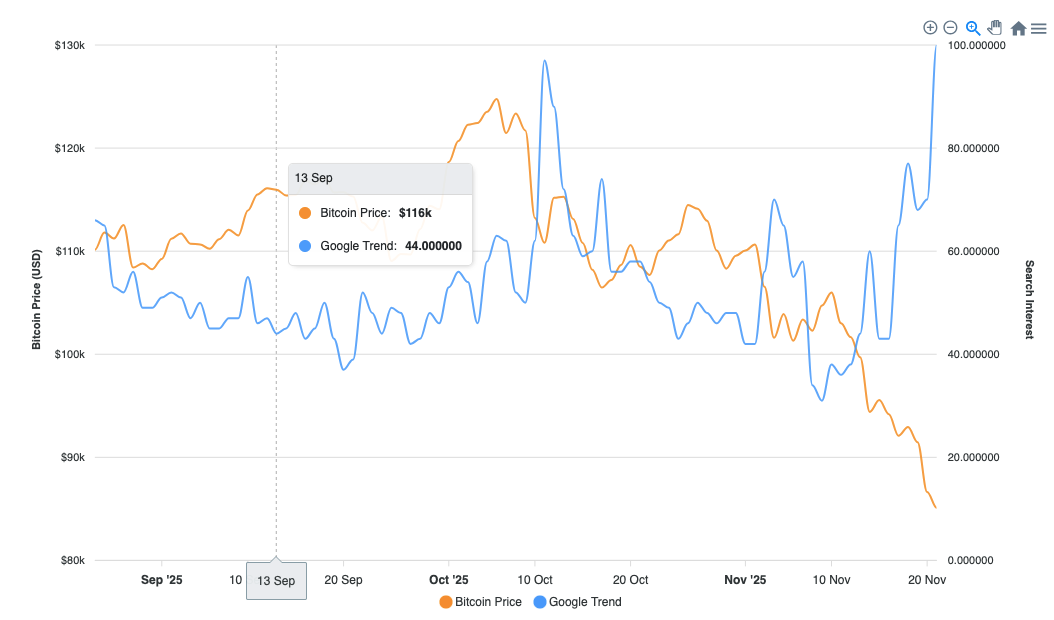
Task: Open export options from the hamburger icon
Action: click(x=1038, y=27)
